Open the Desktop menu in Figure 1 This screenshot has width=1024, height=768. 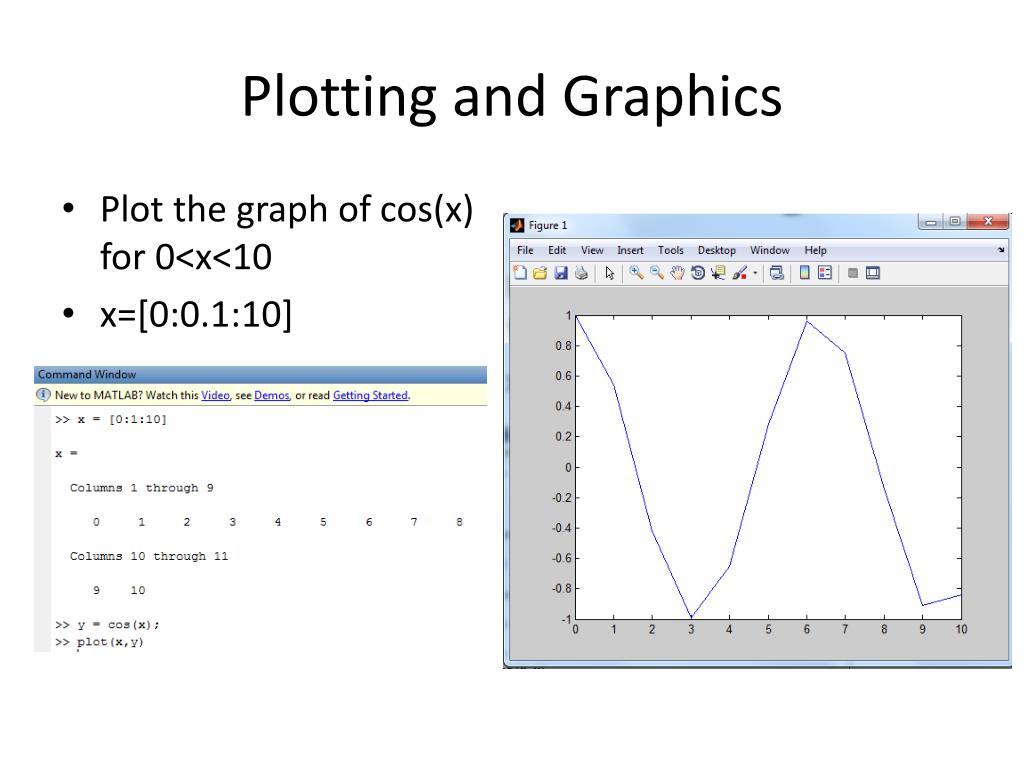click(x=716, y=250)
